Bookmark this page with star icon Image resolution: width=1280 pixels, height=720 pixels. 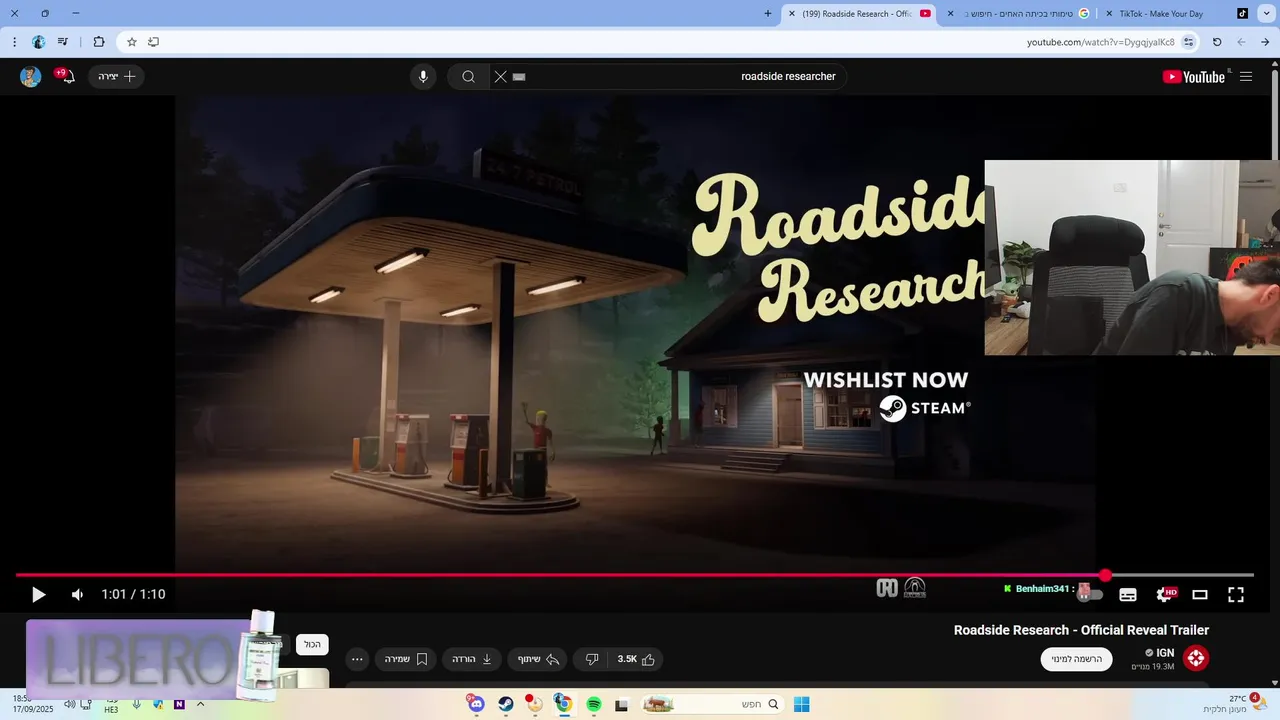pos(131,42)
